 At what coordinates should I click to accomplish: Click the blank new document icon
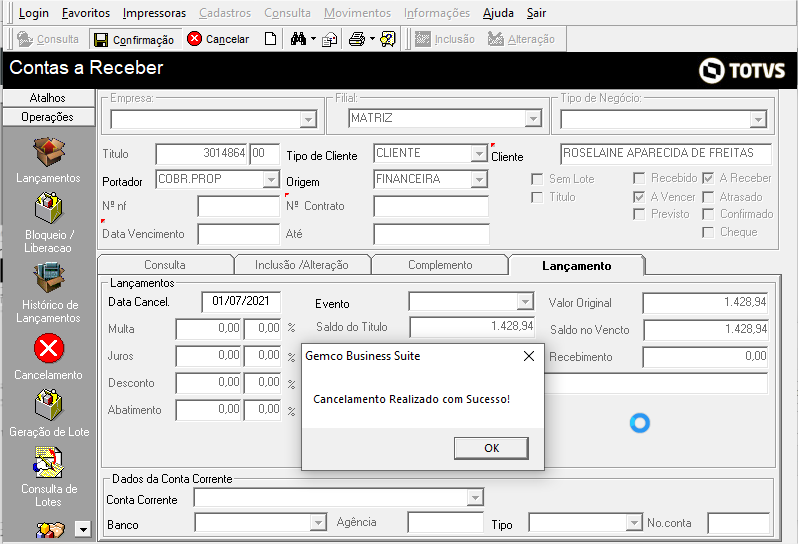[x=271, y=39]
